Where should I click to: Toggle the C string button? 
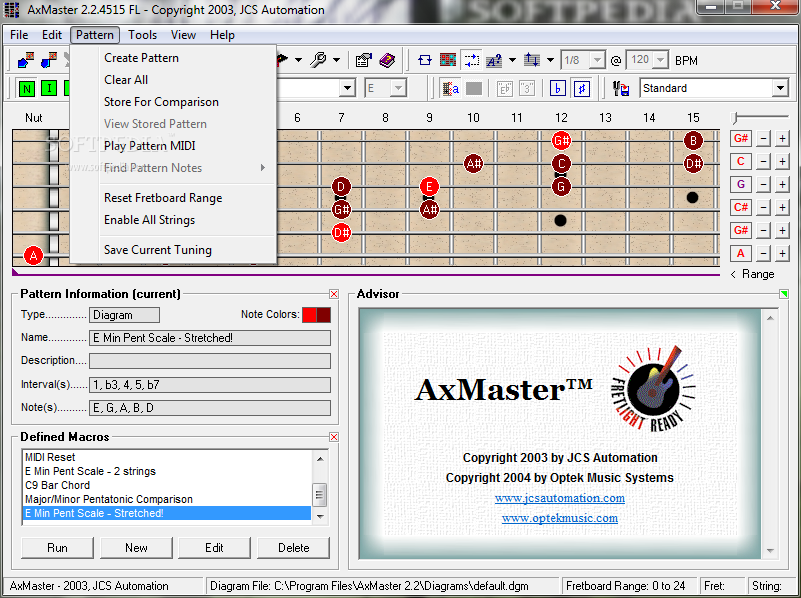click(x=741, y=161)
